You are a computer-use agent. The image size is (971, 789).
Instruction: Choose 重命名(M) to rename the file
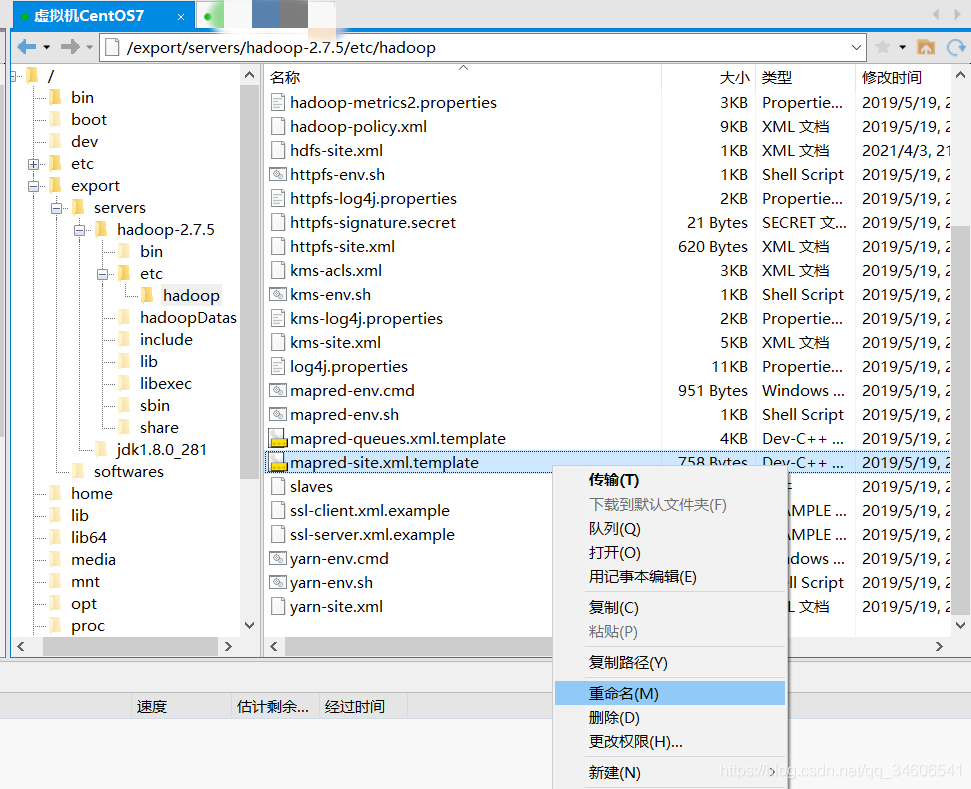(x=669, y=694)
